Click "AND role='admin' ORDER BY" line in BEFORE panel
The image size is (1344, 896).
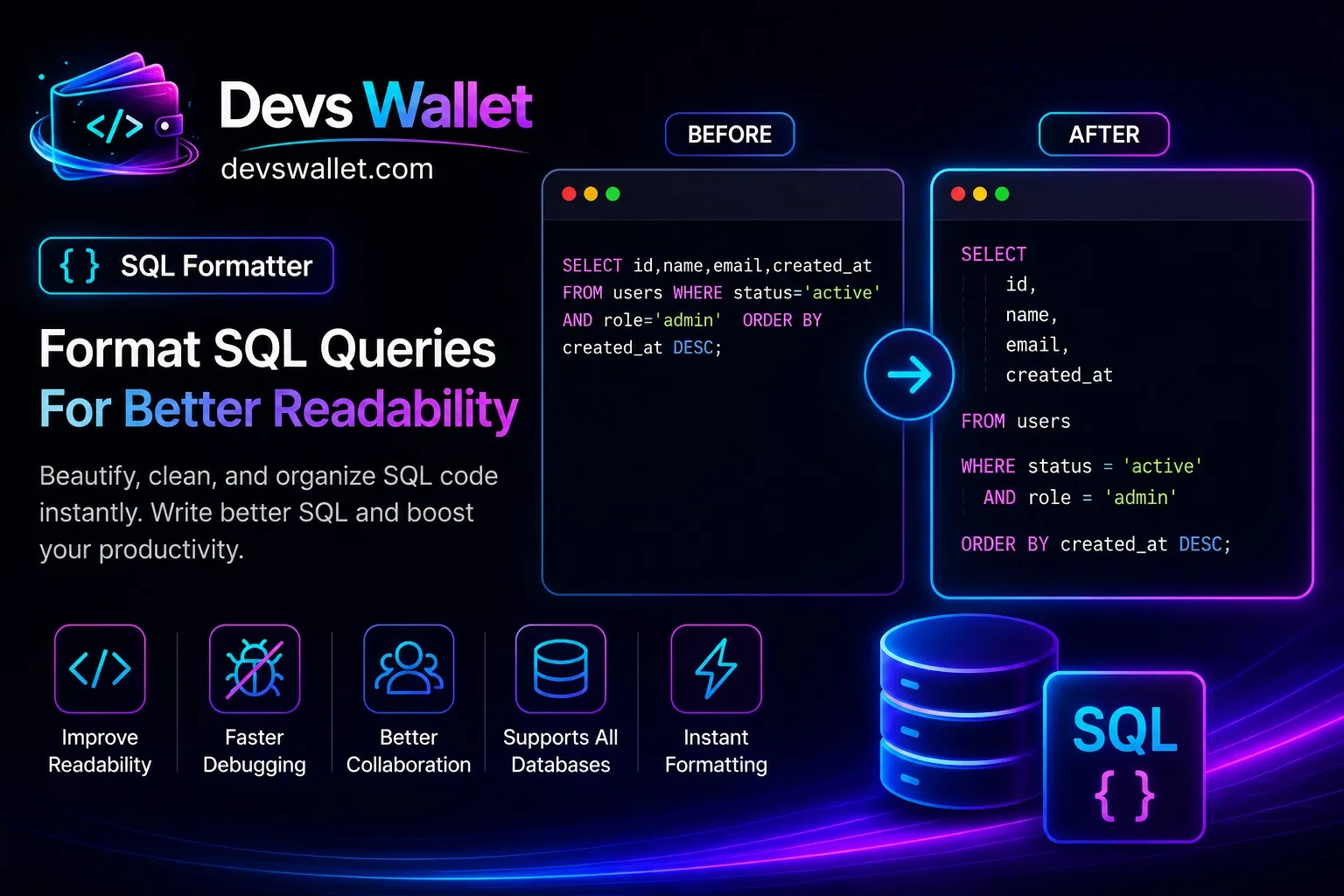[692, 320]
